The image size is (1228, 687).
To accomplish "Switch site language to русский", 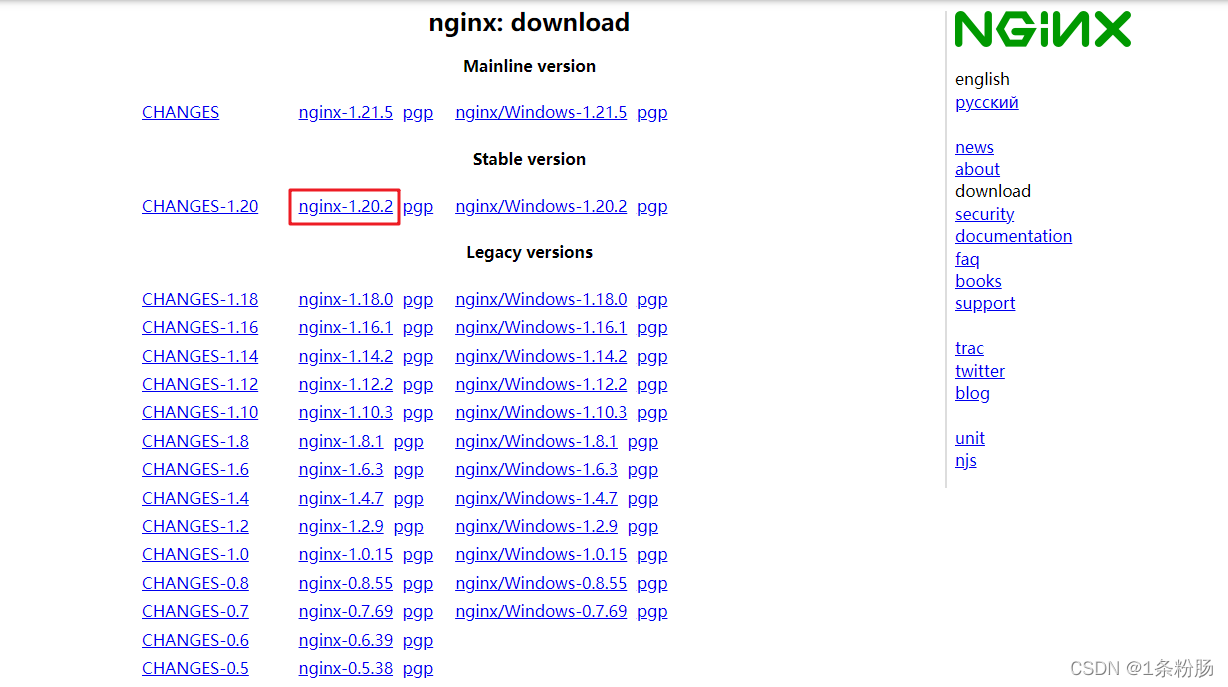I will click(987, 103).
